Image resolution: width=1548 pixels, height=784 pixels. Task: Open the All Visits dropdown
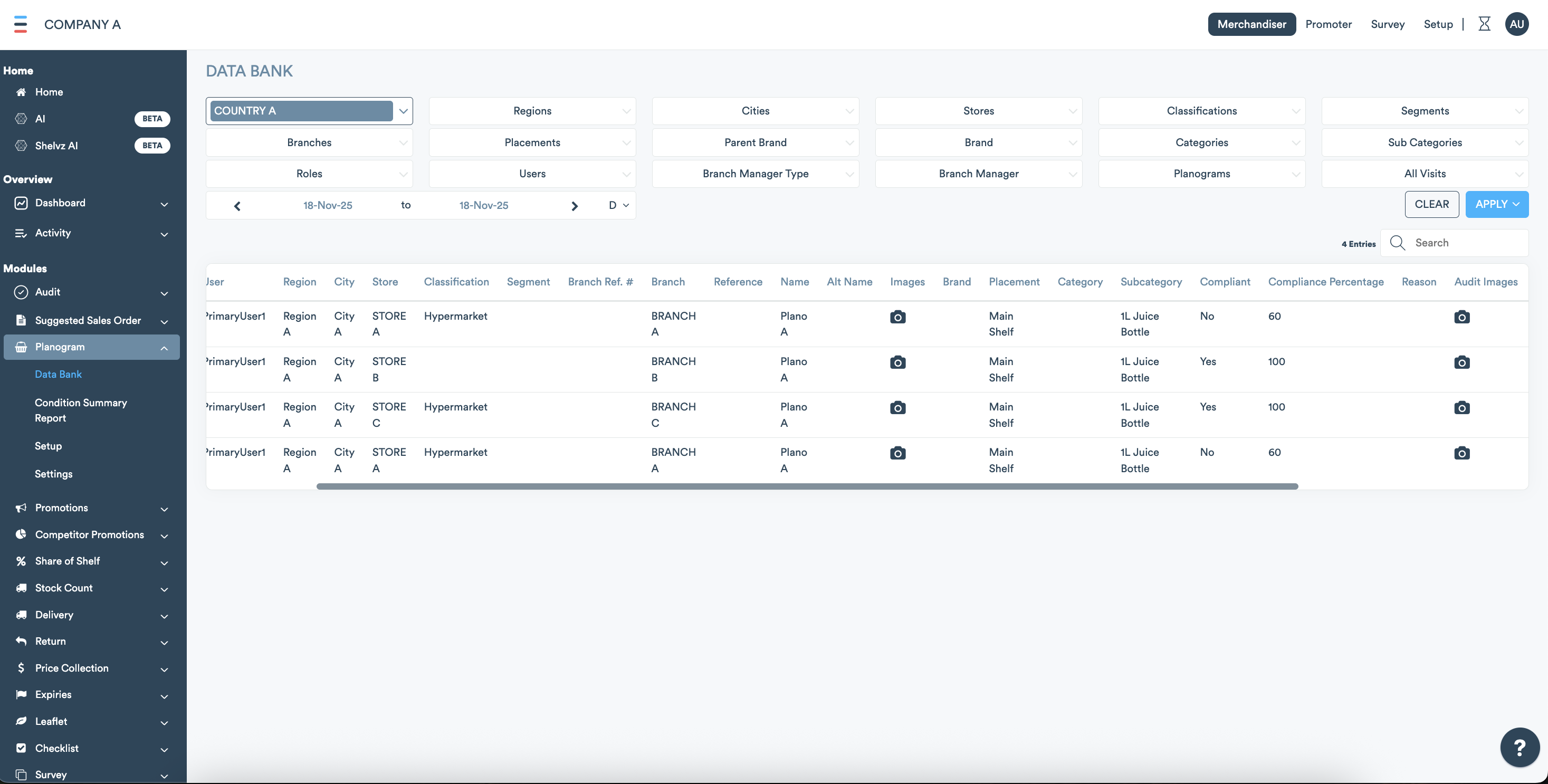pos(1424,174)
